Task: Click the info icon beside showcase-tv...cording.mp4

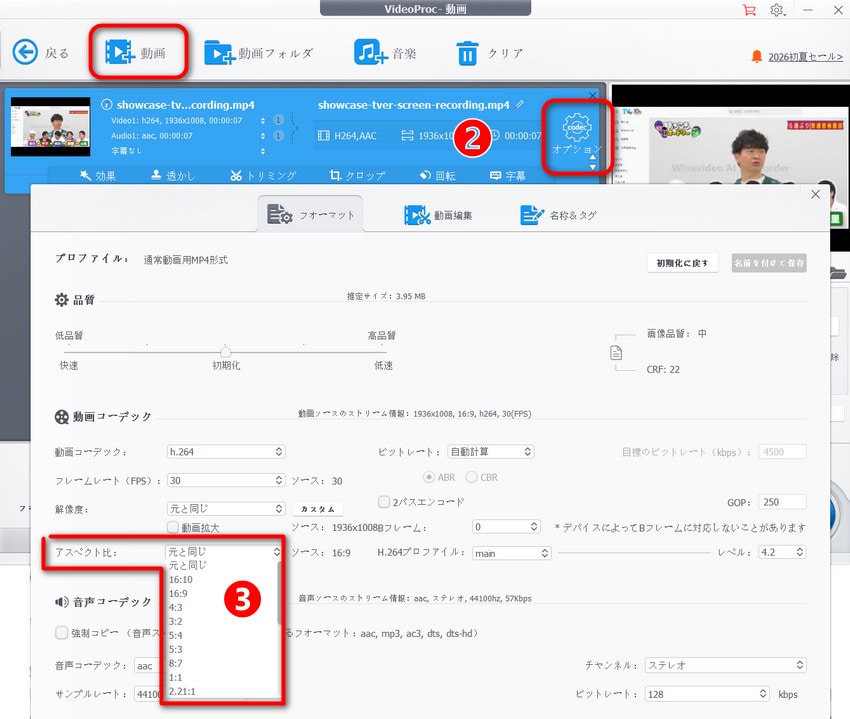Action: click(x=107, y=105)
